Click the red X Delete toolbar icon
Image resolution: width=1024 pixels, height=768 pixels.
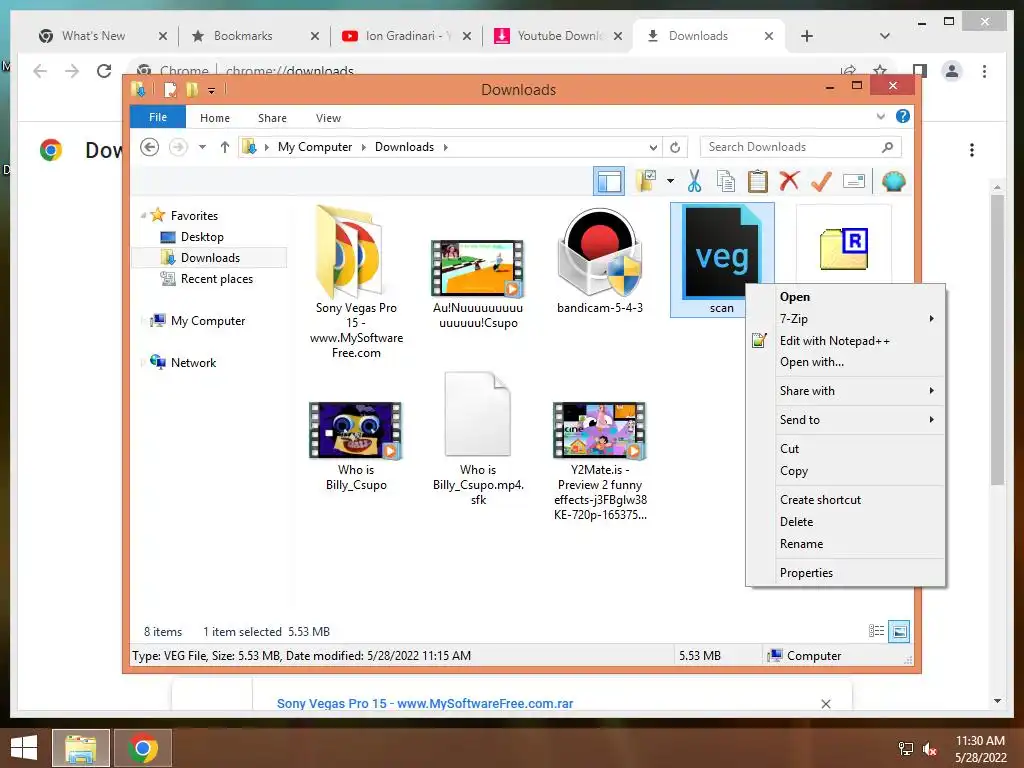pyautogui.click(x=790, y=180)
